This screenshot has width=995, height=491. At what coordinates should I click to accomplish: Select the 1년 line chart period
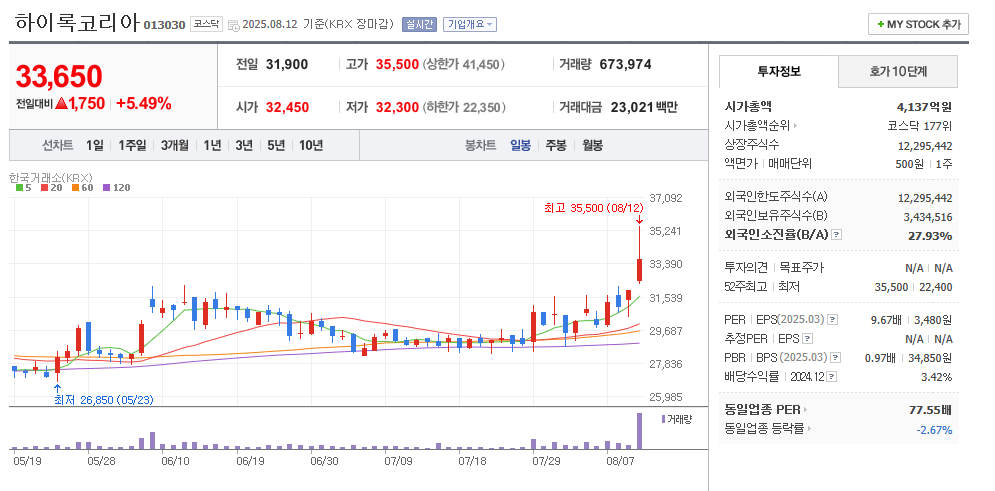point(212,145)
